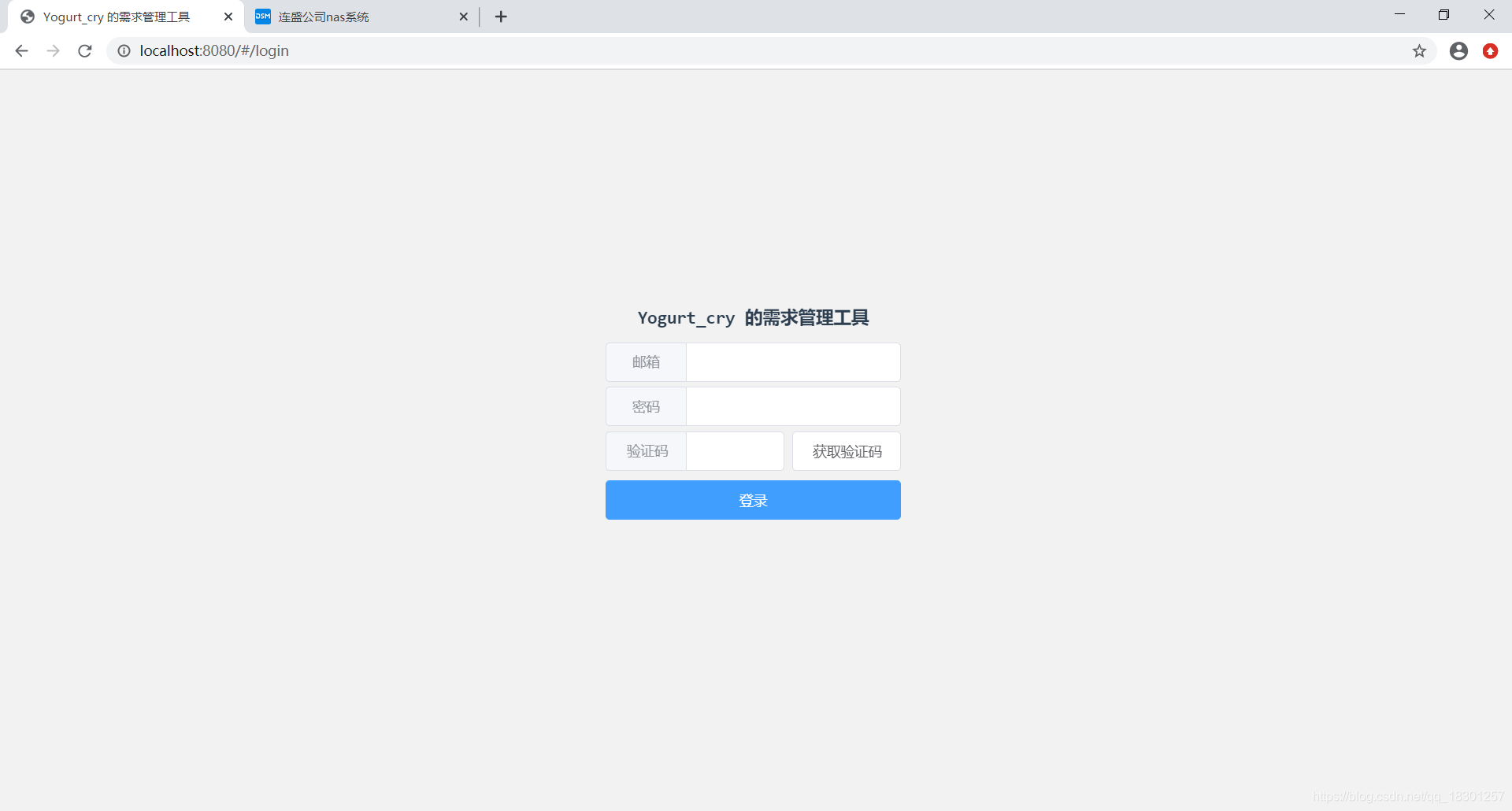The height and width of the screenshot is (811, 1512).
Task: Click into the 密码 password input field
Action: [793, 406]
